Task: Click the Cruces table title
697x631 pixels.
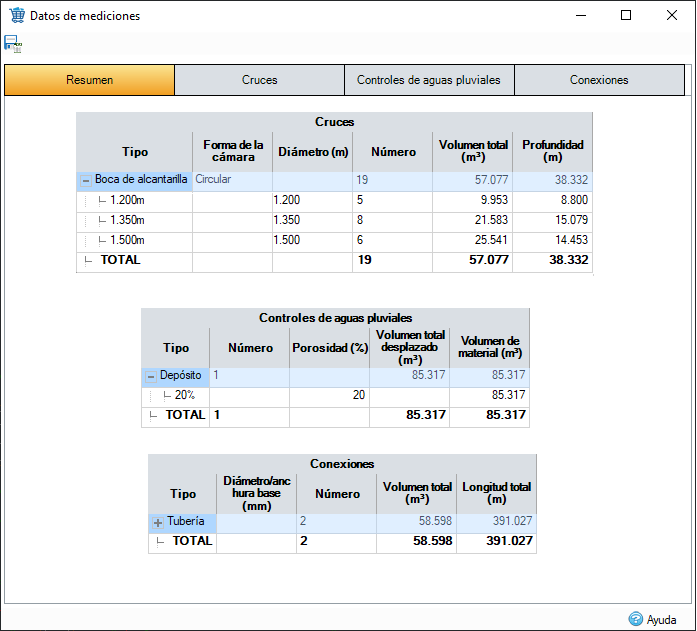Action: pyautogui.click(x=334, y=122)
